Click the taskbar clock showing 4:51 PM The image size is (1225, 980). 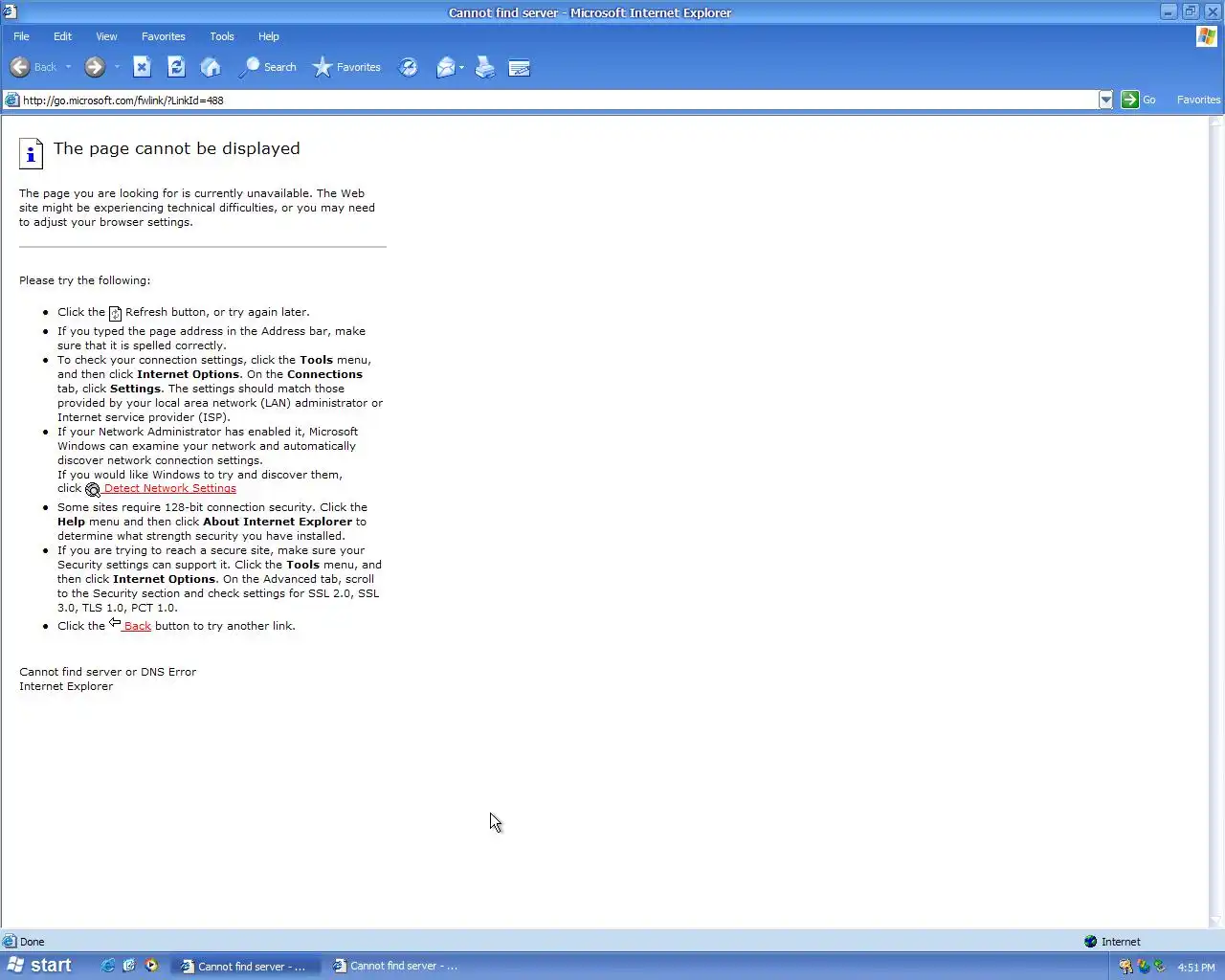pos(1196,968)
